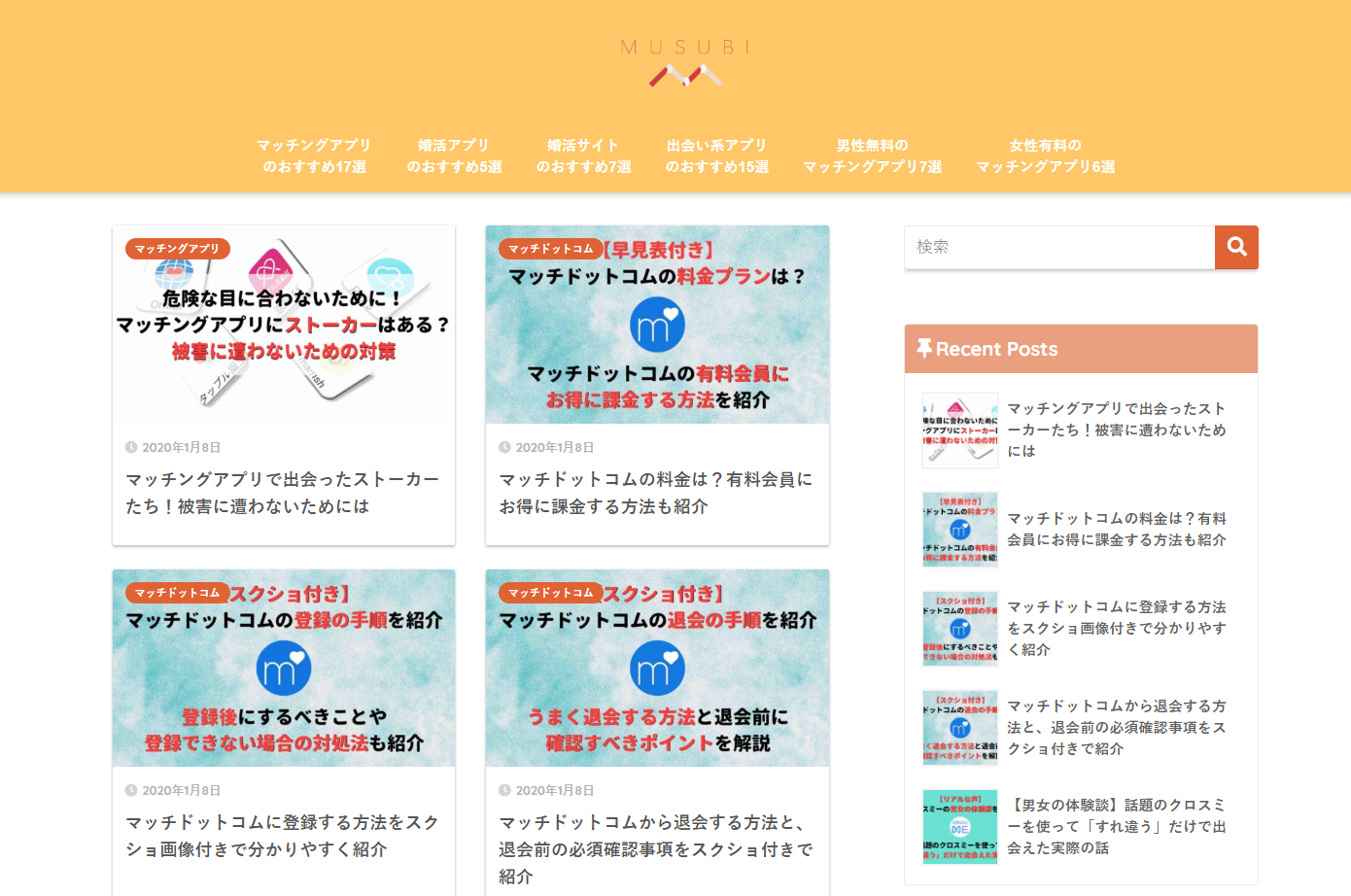
Task: Open 婚活アプリのおすすめ5選 menu item
Action: 454,155
